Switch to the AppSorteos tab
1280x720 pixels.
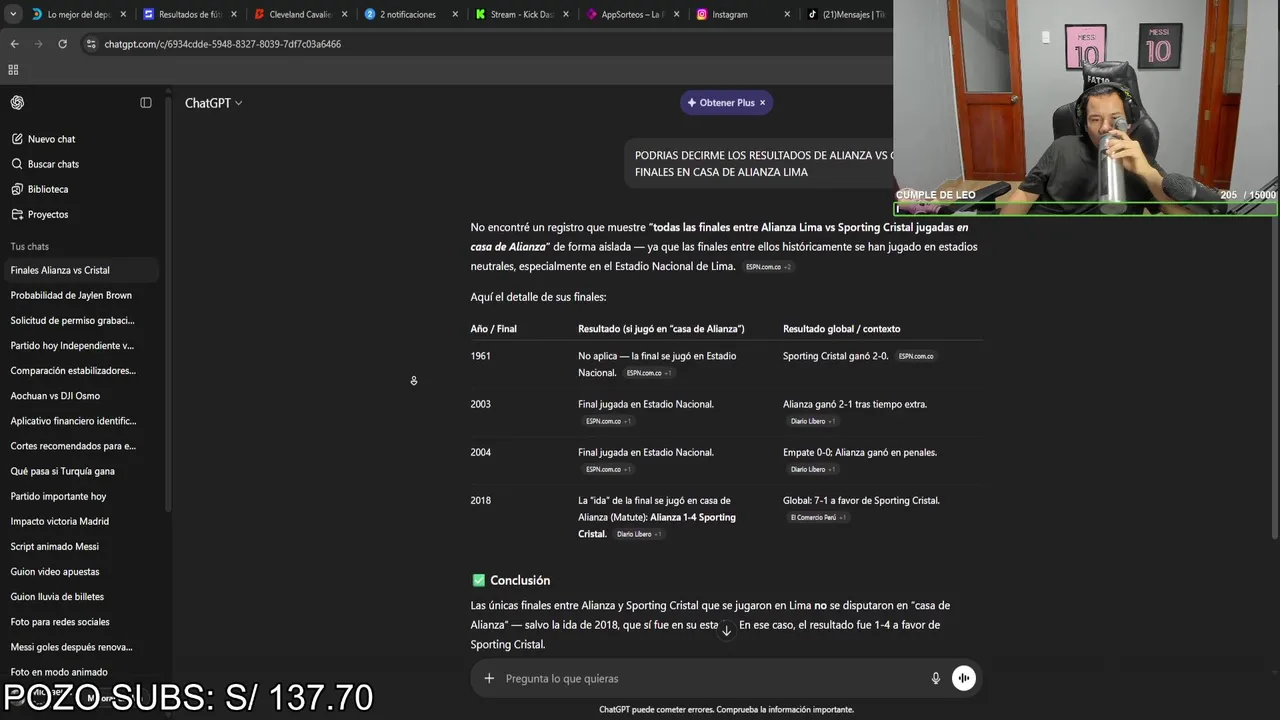tap(630, 14)
